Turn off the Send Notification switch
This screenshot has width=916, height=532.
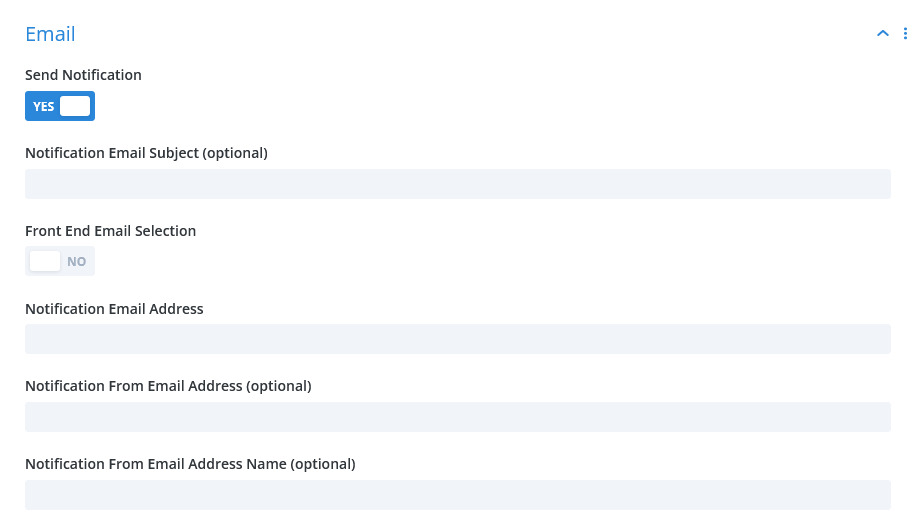tap(60, 106)
